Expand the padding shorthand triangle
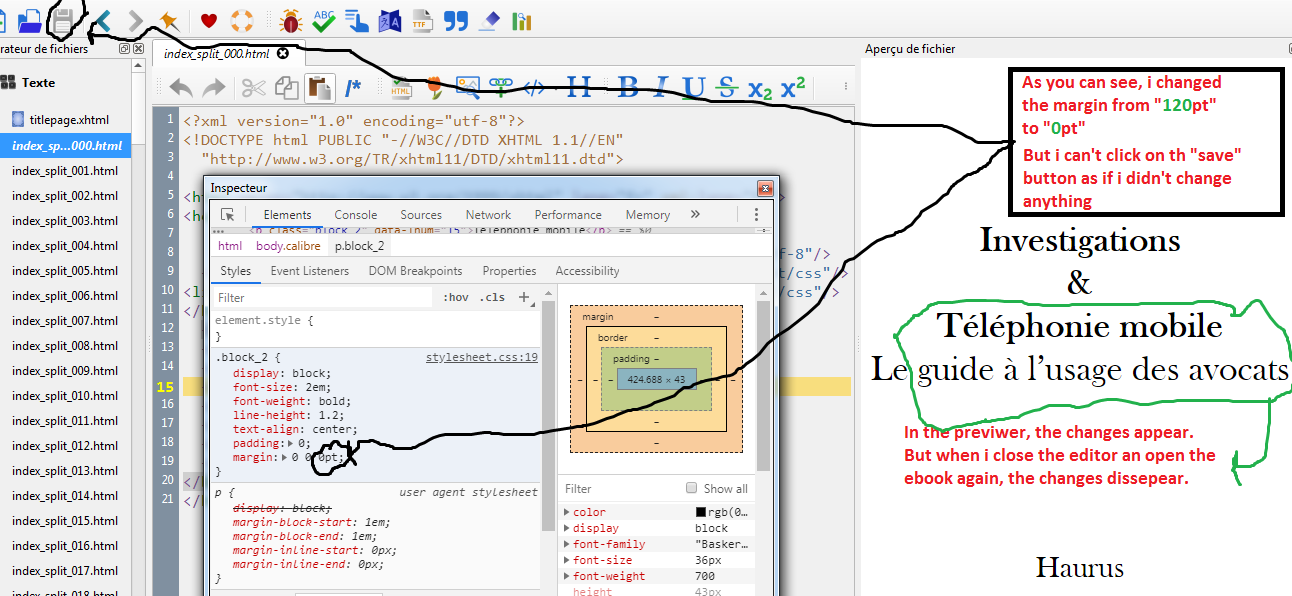 coord(291,442)
